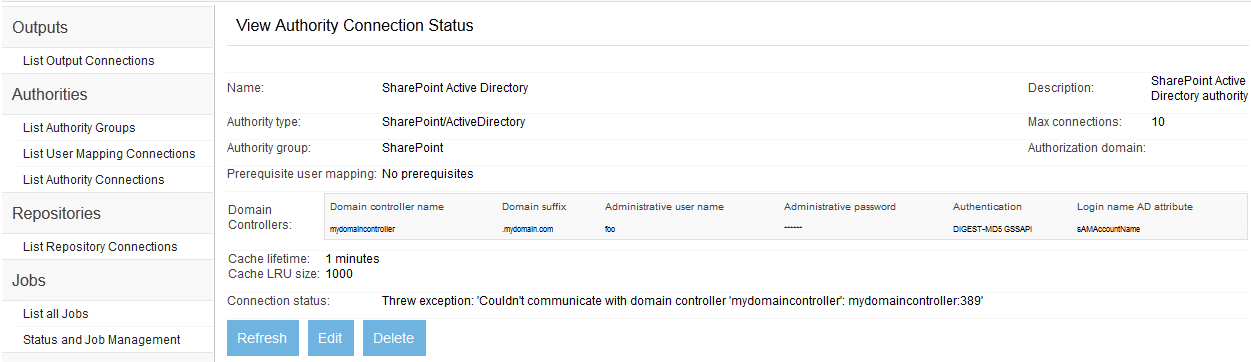Open Status and Job Management
The width and height of the screenshot is (1251, 362).
coord(101,340)
